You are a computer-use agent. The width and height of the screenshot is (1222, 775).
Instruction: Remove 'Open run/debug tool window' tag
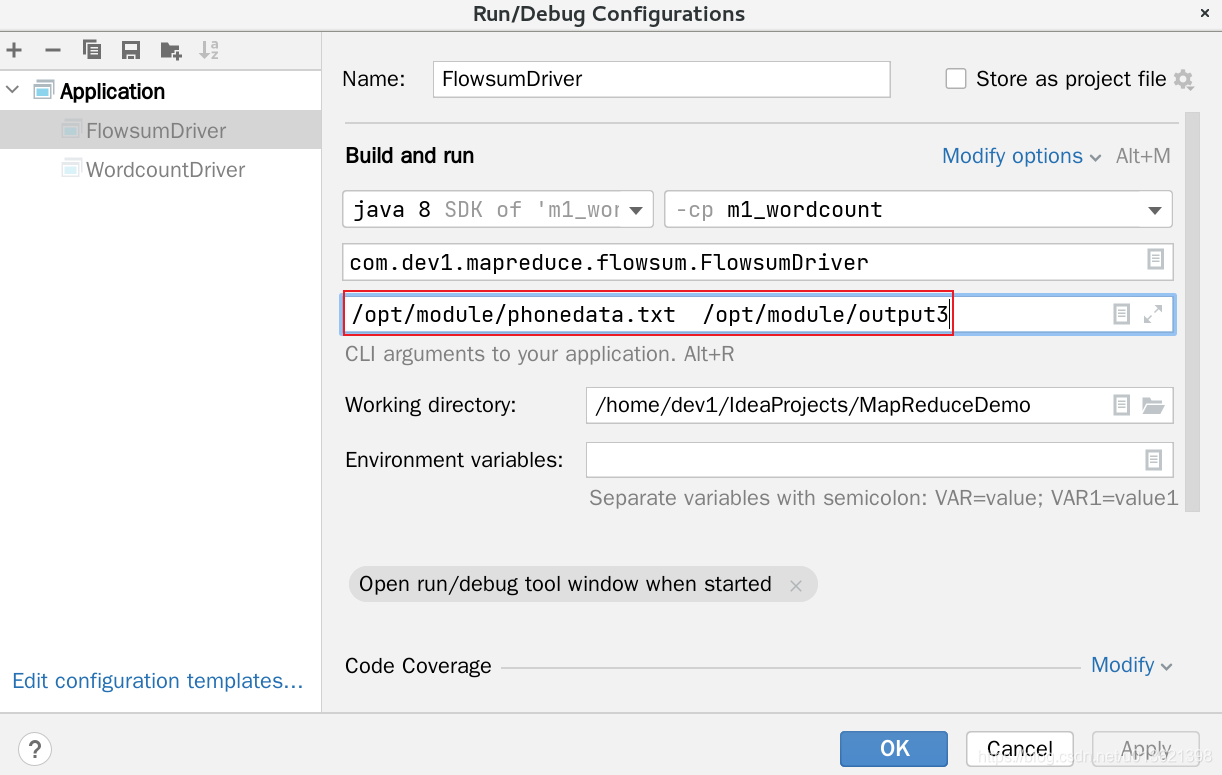click(x=796, y=586)
